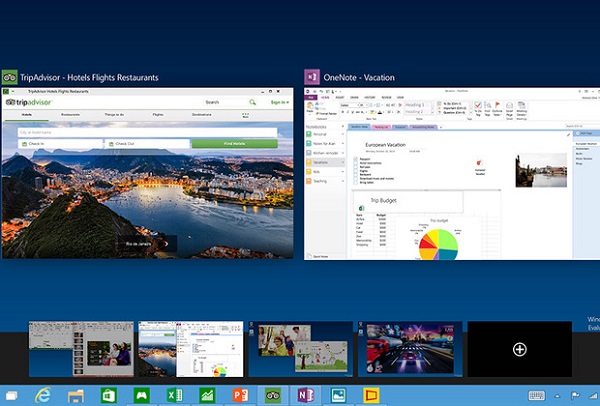This screenshot has height=406, width=600.
Task: Click the green game controller taskbar icon
Action: click(x=141, y=395)
